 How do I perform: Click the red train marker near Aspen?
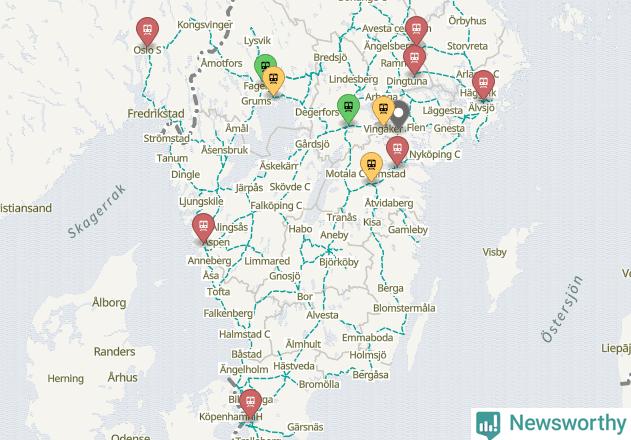[x=204, y=227]
